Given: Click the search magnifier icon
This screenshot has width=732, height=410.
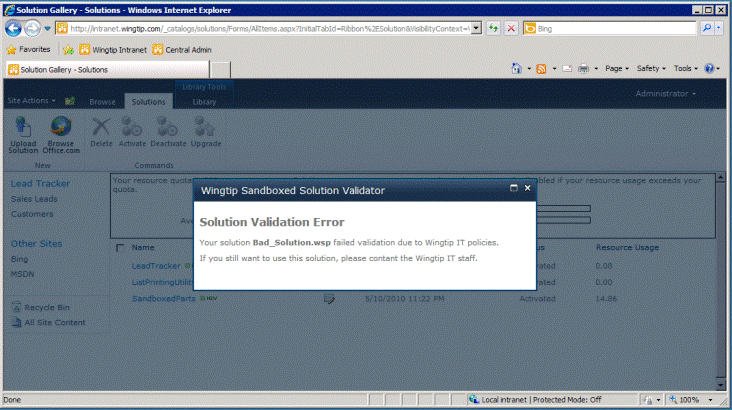Looking at the screenshot, I should [707, 28].
